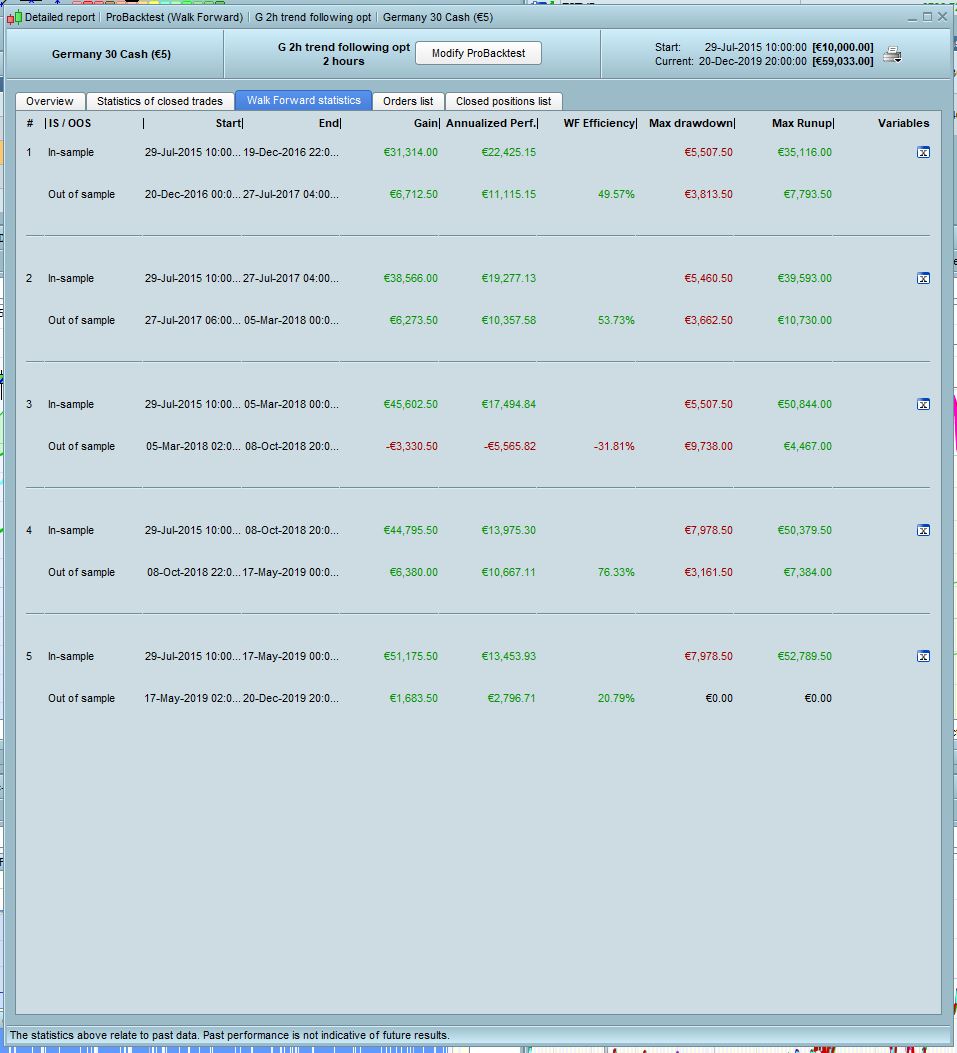Click the End column header
Image resolution: width=957 pixels, height=1053 pixels.
[x=329, y=124]
